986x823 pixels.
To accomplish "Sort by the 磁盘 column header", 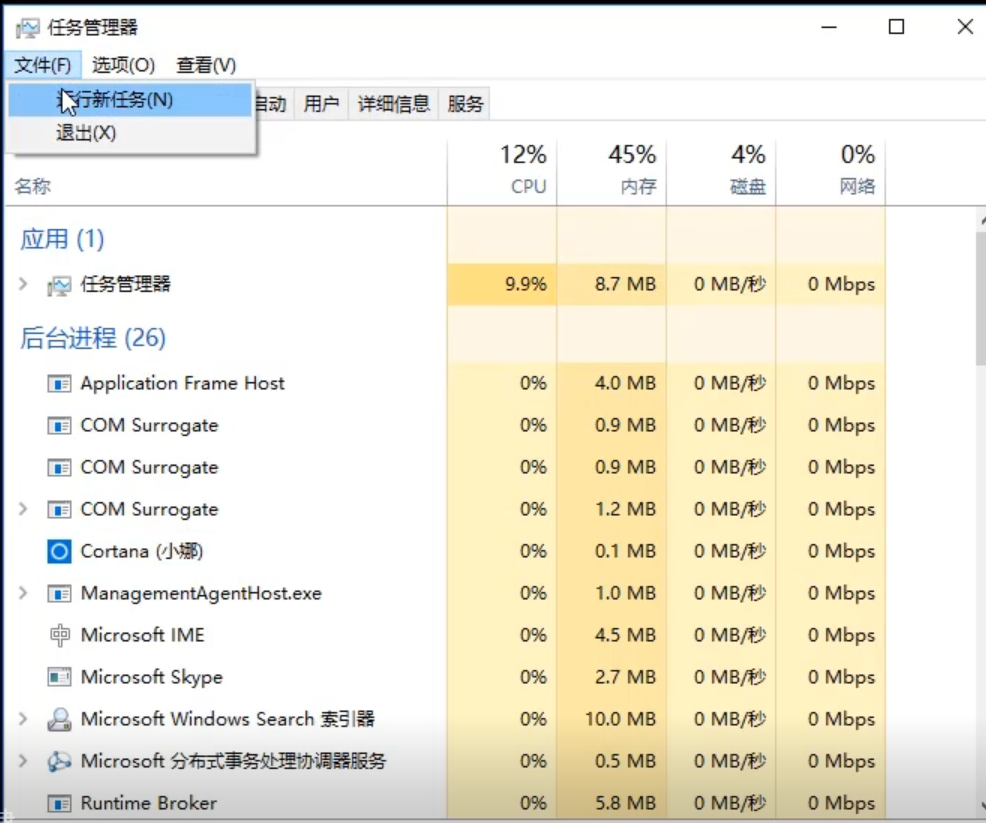I will tap(721, 171).
